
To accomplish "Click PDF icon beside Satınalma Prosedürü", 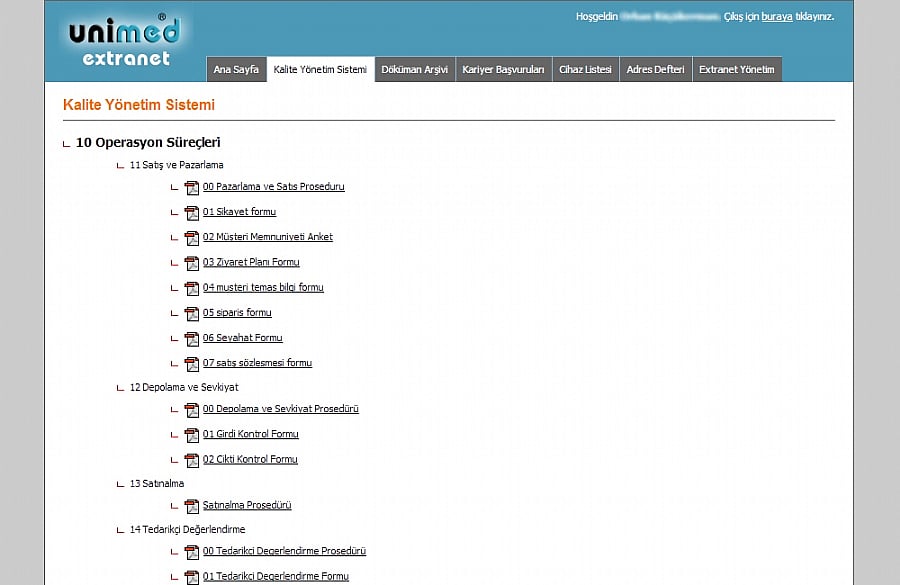I will pyautogui.click(x=192, y=507).
